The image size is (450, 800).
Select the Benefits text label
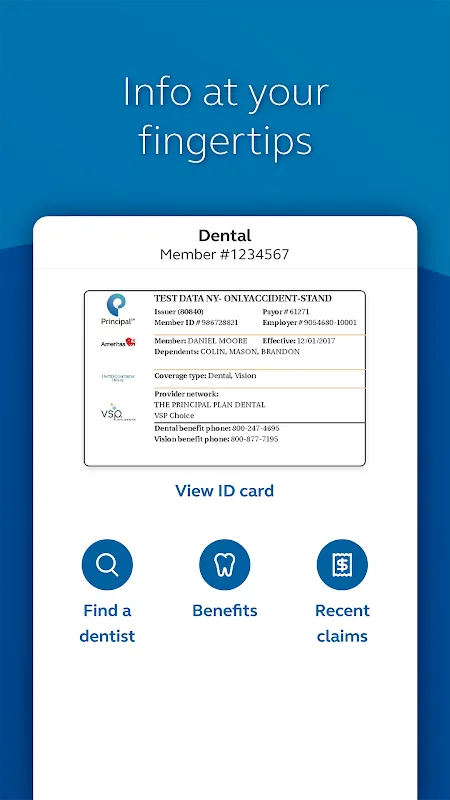224,610
